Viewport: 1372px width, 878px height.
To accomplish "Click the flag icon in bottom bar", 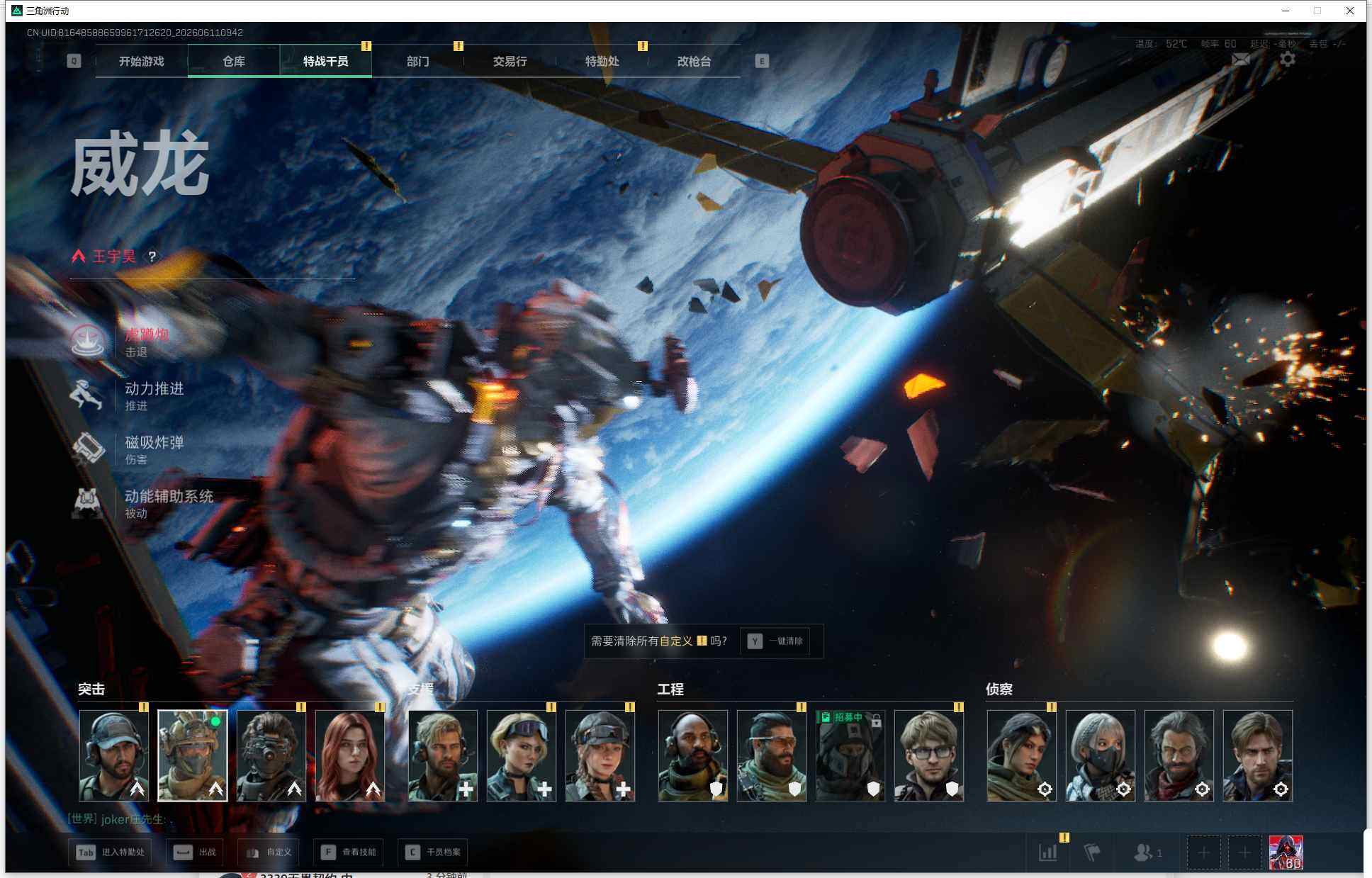I will 1092,852.
